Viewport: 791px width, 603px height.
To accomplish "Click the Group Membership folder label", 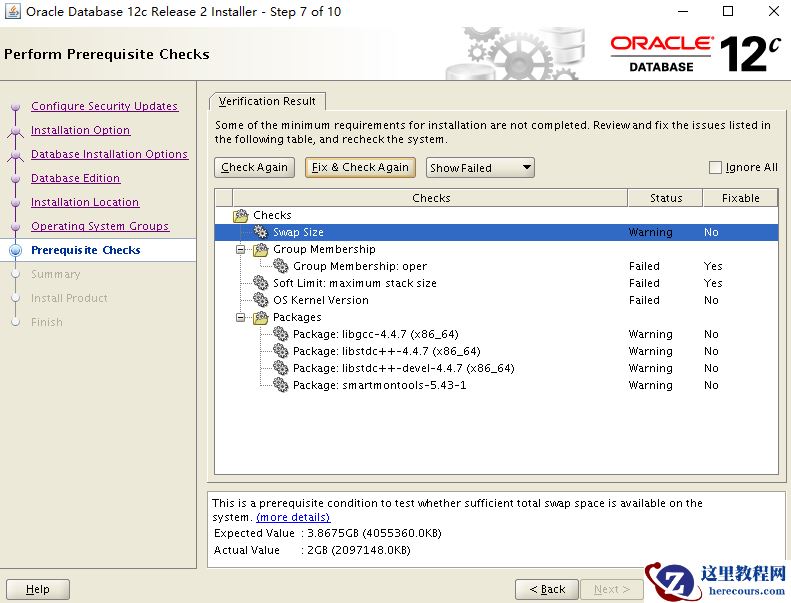I will click(324, 249).
